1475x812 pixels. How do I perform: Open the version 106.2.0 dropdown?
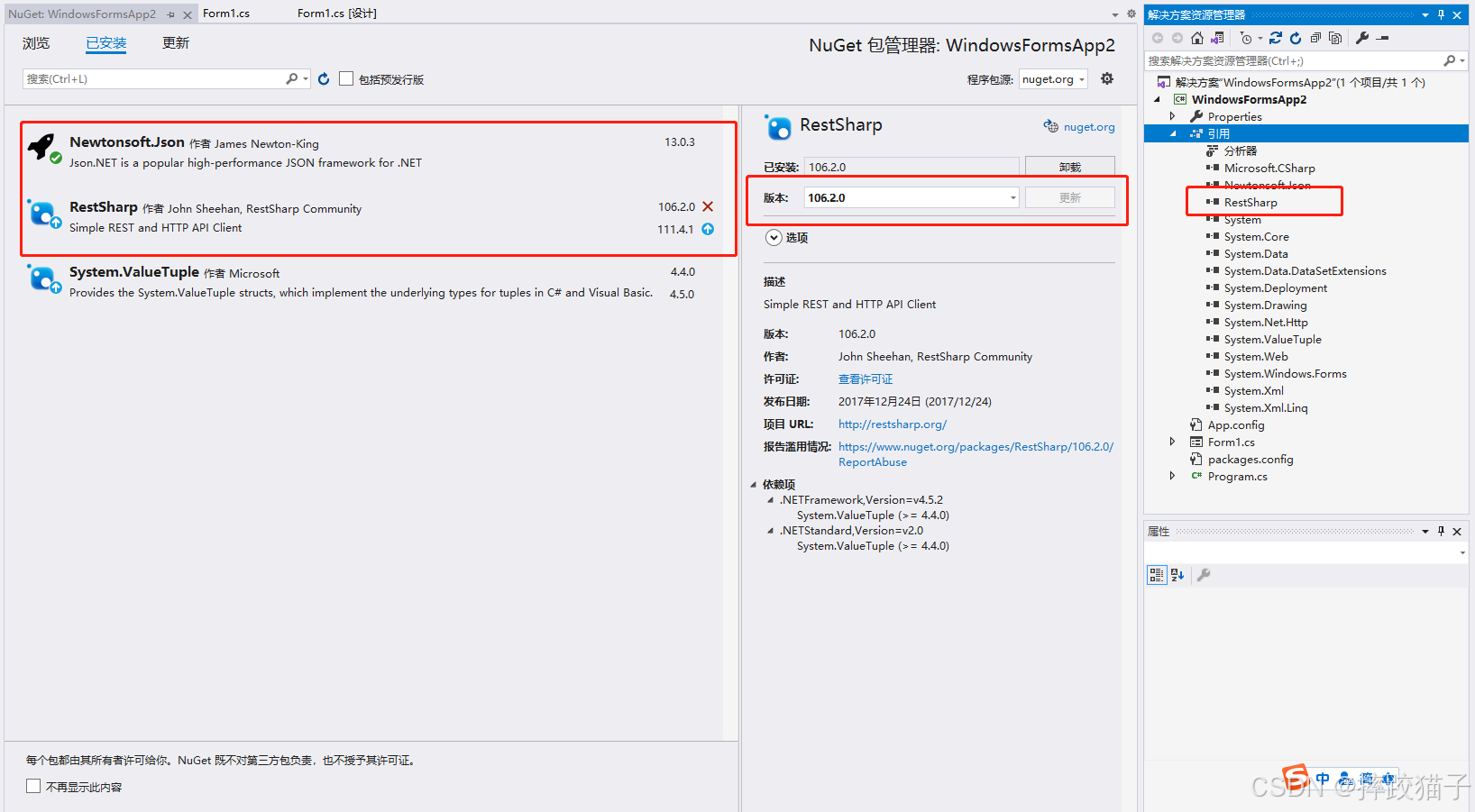pos(1012,197)
